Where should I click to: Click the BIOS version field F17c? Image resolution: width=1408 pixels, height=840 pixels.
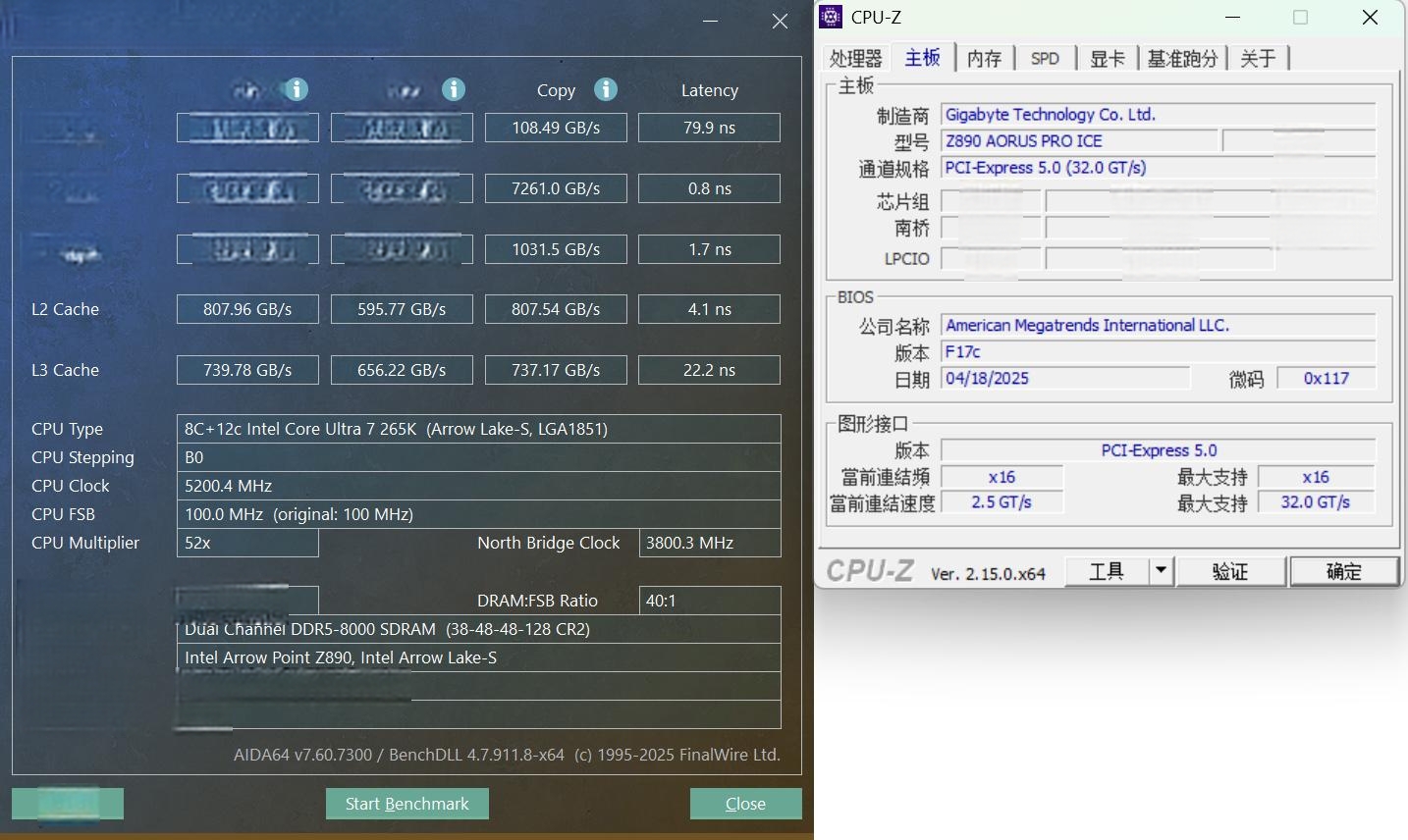coord(1159,352)
